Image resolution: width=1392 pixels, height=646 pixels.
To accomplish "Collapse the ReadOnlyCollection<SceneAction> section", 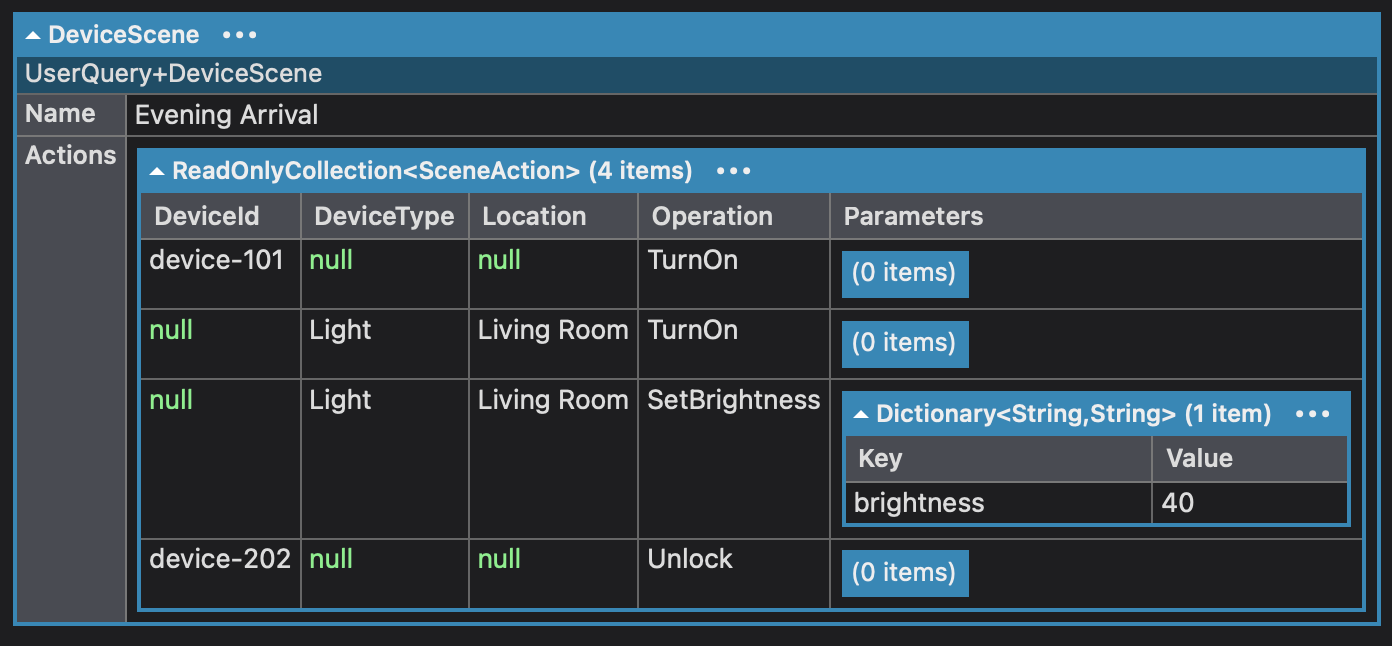I will click(x=157, y=171).
